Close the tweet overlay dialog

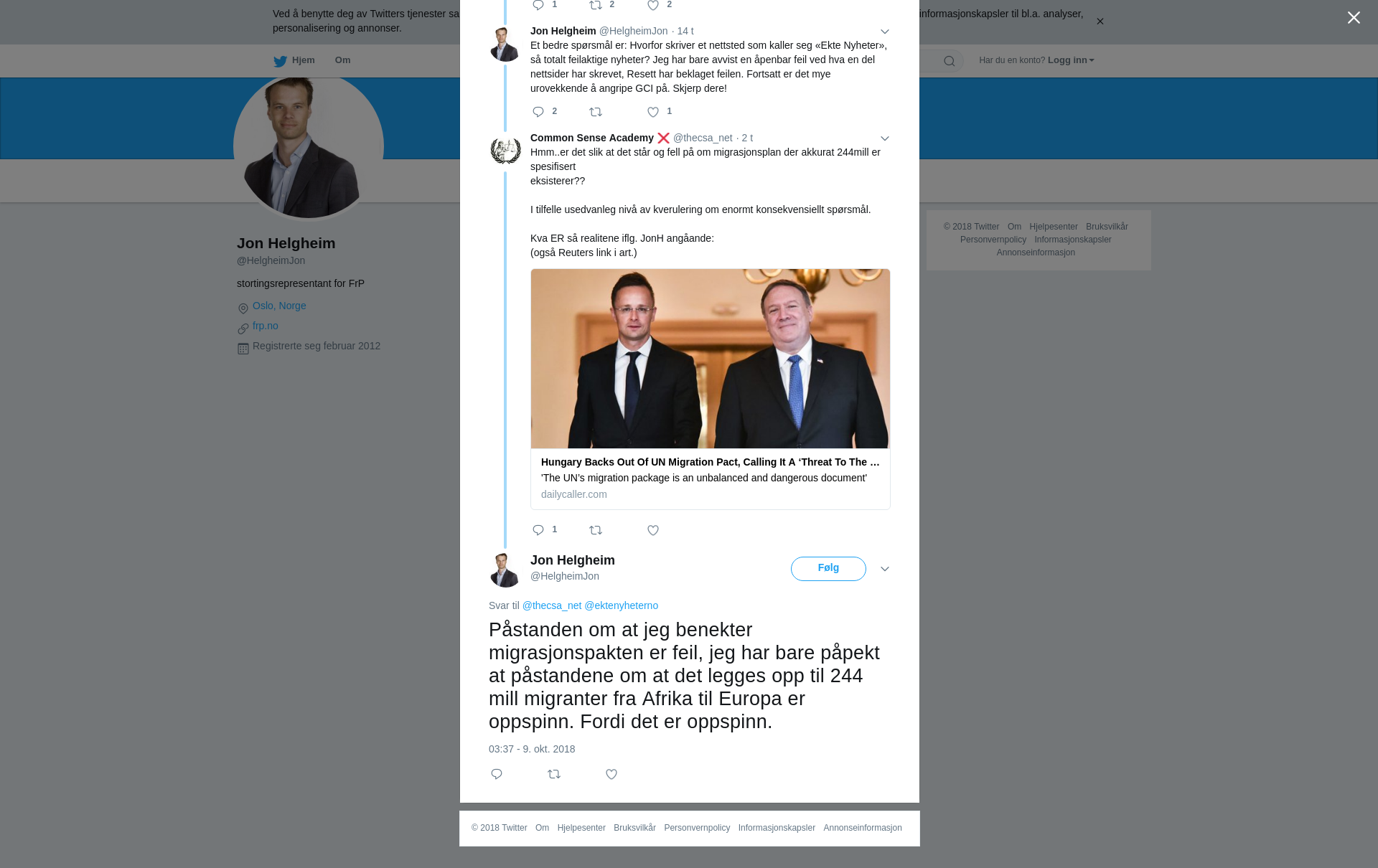click(1354, 18)
